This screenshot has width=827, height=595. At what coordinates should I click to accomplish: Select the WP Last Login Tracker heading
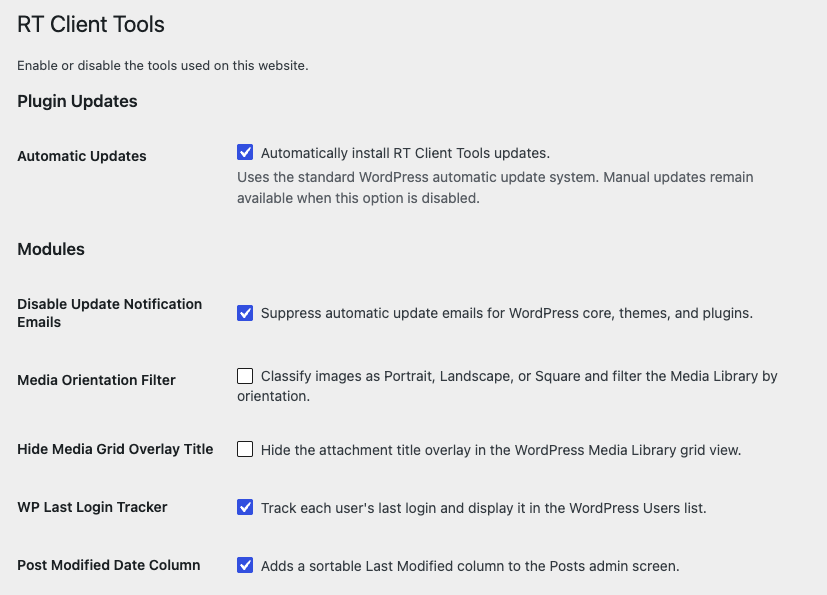pos(92,507)
